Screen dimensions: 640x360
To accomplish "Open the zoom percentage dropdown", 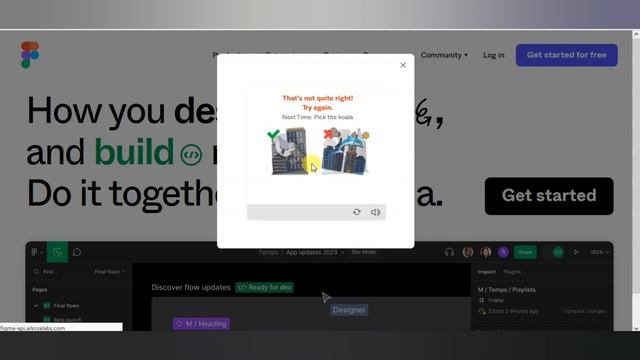I will (x=600, y=252).
